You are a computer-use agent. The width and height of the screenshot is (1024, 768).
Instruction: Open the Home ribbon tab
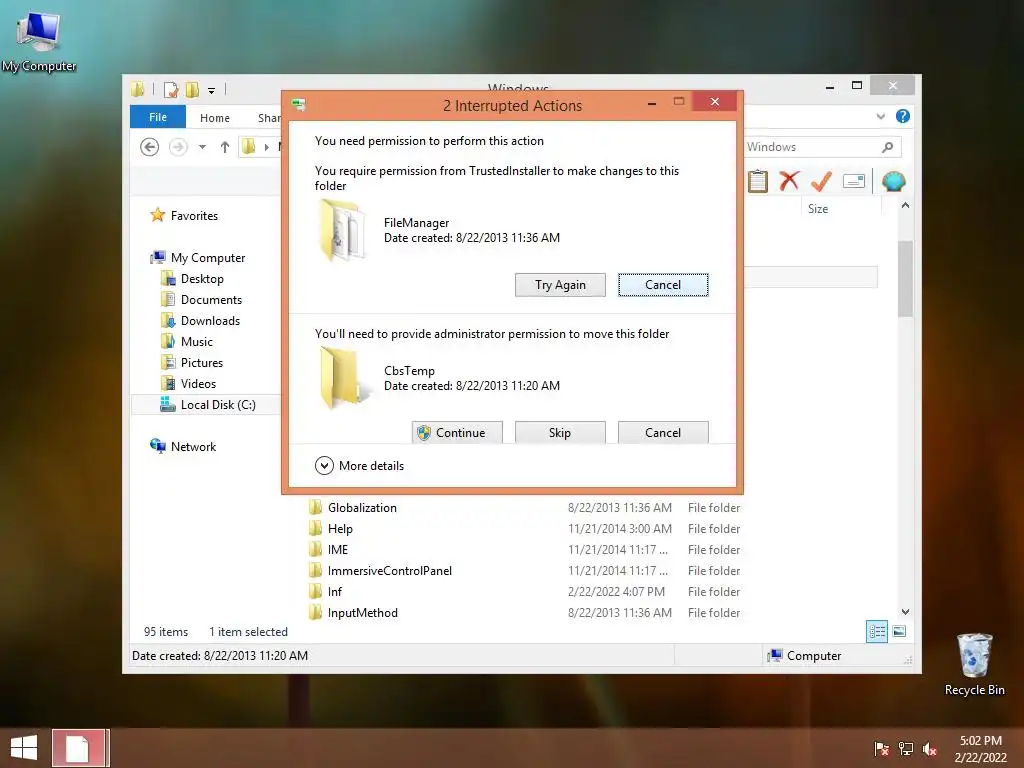[215, 118]
